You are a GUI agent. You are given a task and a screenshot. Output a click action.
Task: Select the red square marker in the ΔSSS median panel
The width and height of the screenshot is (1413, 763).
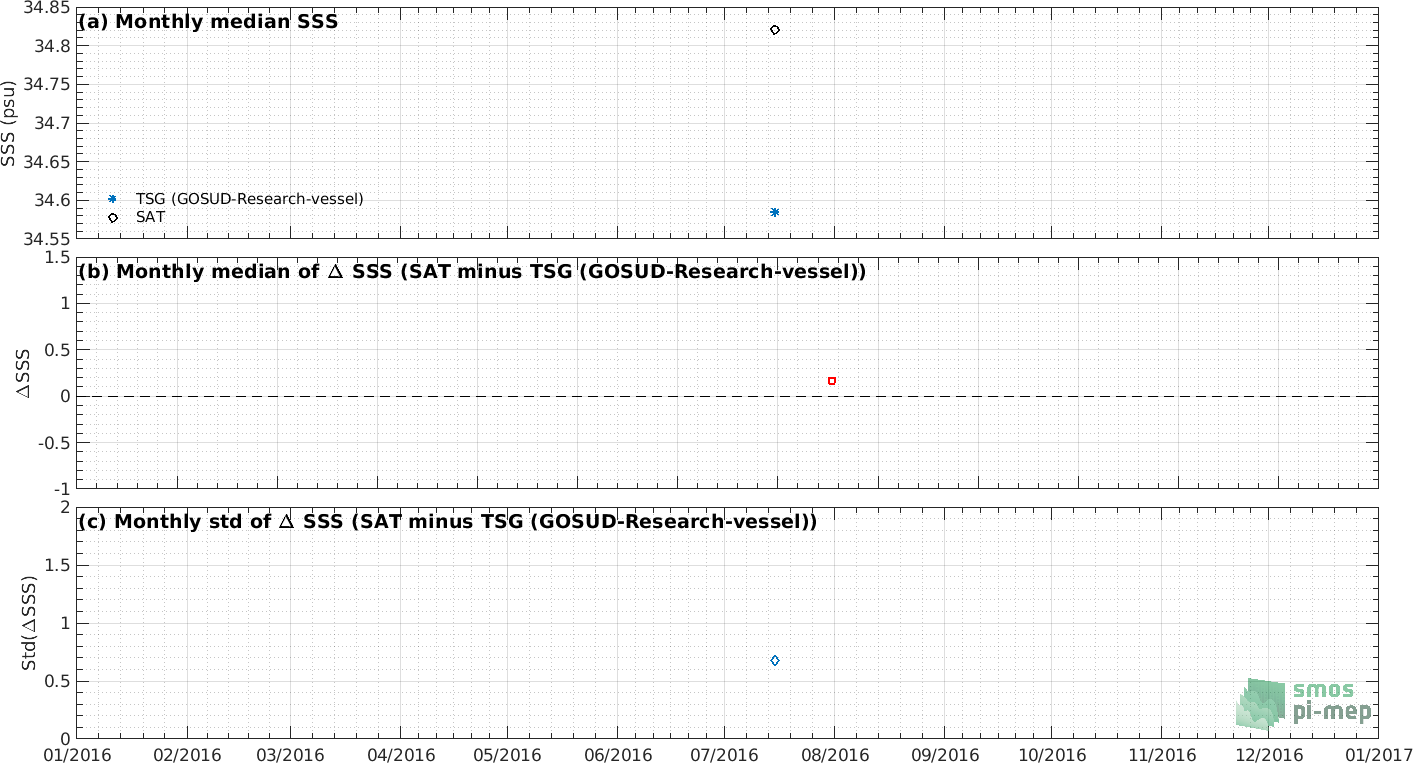832,381
